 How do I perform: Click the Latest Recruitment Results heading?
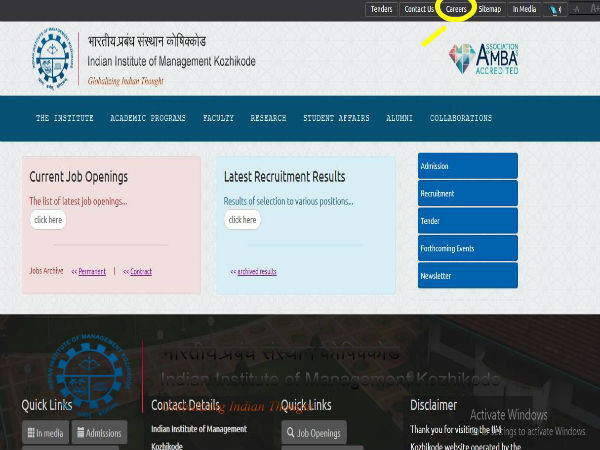click(284, 177)
